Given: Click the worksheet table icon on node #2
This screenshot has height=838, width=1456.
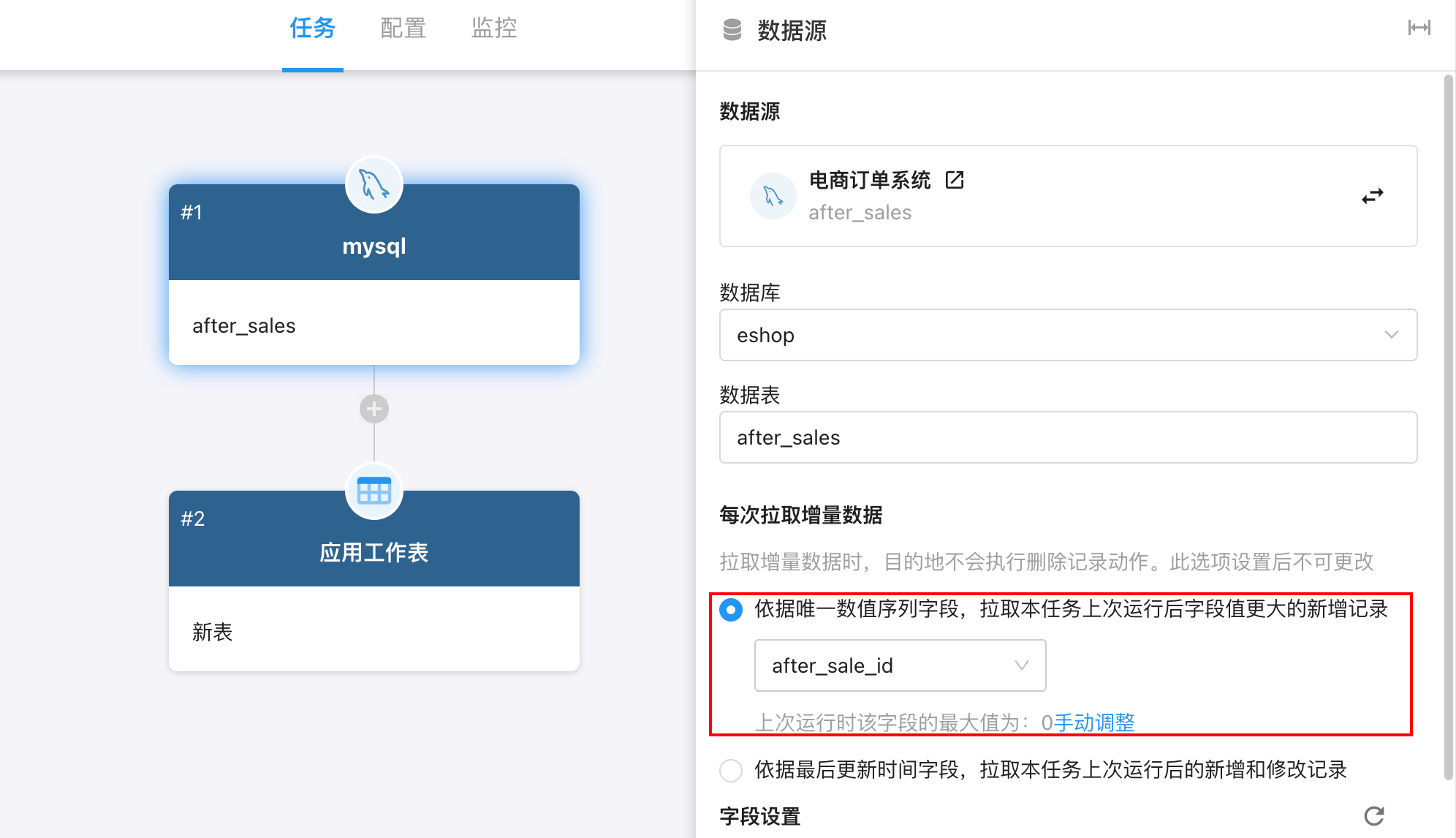Looking at the screenshot, I should [374, 491].
